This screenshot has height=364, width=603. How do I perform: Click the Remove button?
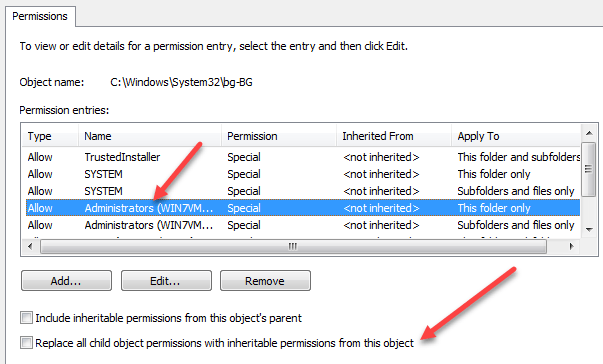pyautogui.click(x=265, y=281)
